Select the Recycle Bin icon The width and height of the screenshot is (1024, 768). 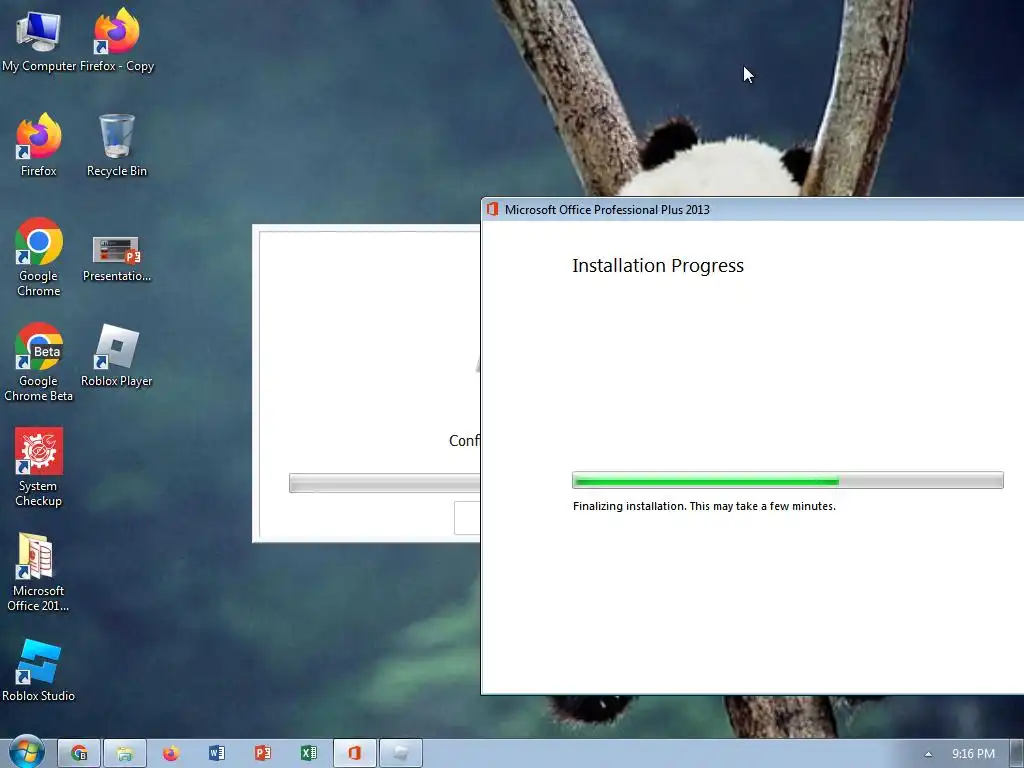coord(117,145)
